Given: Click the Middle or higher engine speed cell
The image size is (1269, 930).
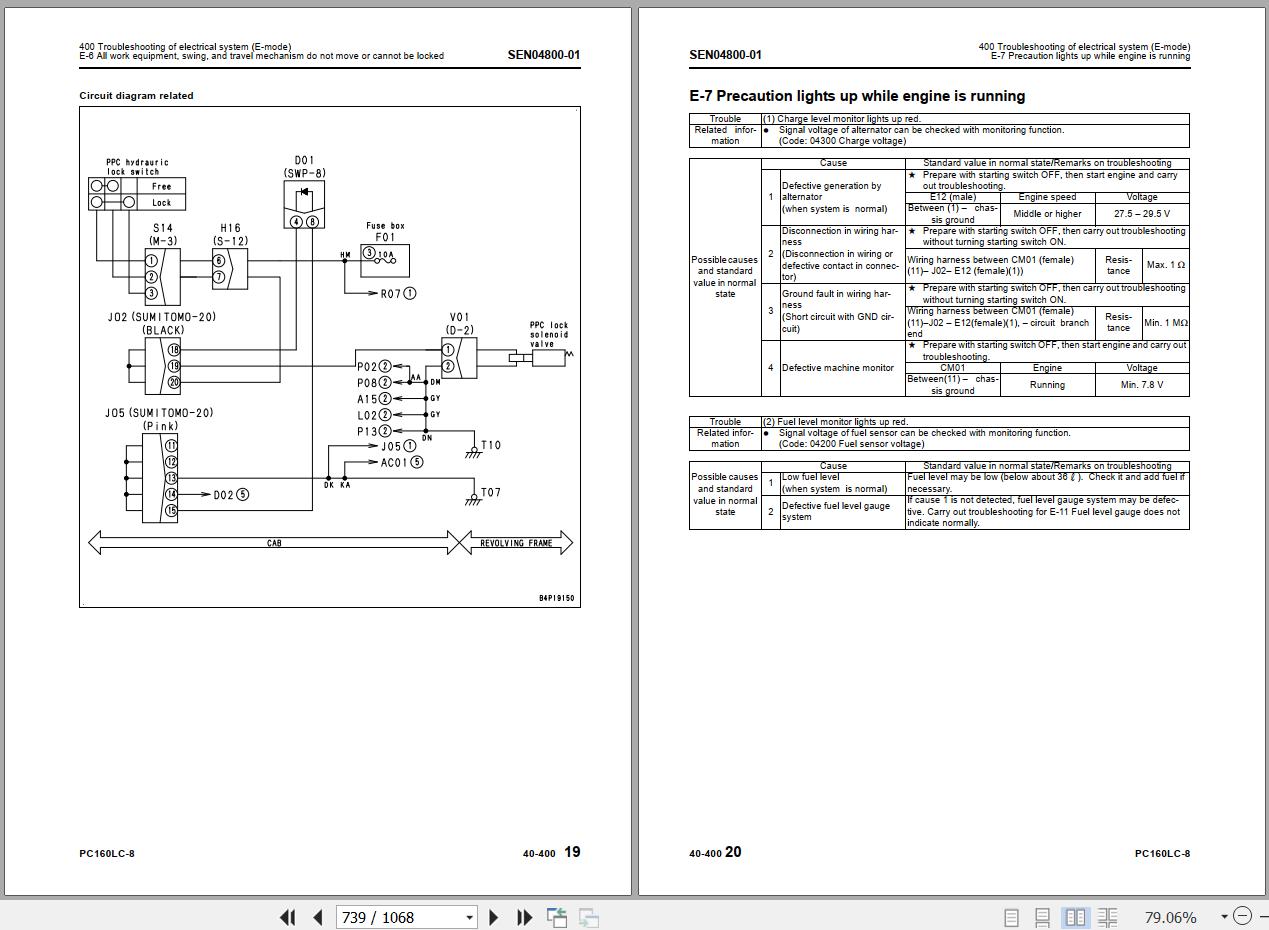Looking at the screenshot, I should [1047, 213].
